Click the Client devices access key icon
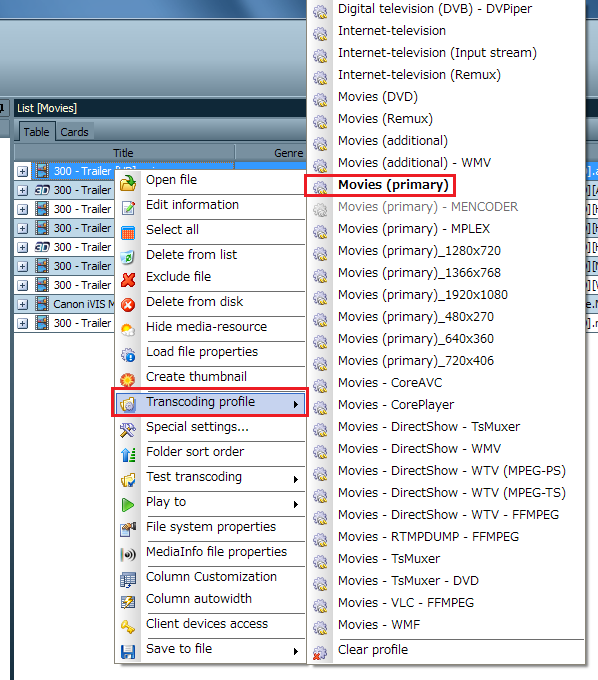598x680 pixels. point(128,627)
